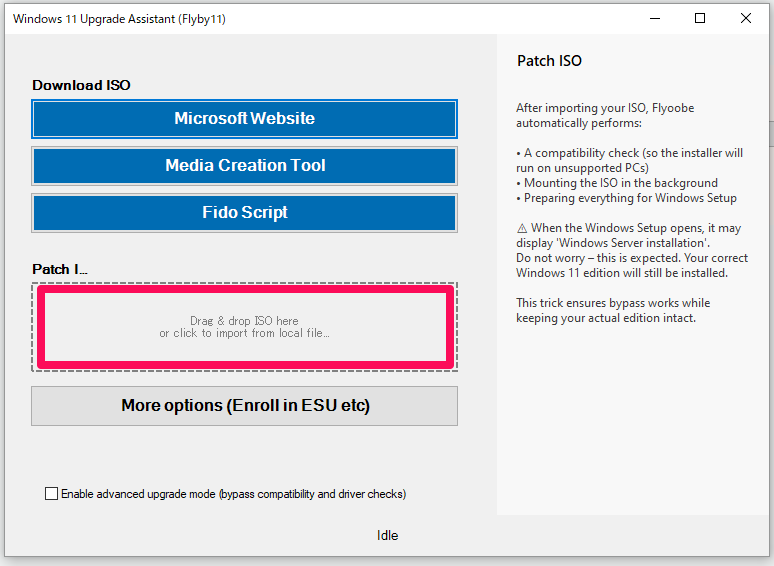Click the Idle status text
The image size is (774, 566).
(387, 535)
